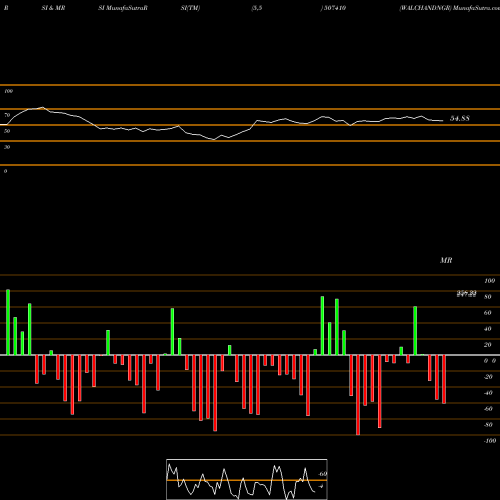This screenshot has height=500, width=500.
Task: Click the 0 label on the RSI axis
Action: point(5,171)
